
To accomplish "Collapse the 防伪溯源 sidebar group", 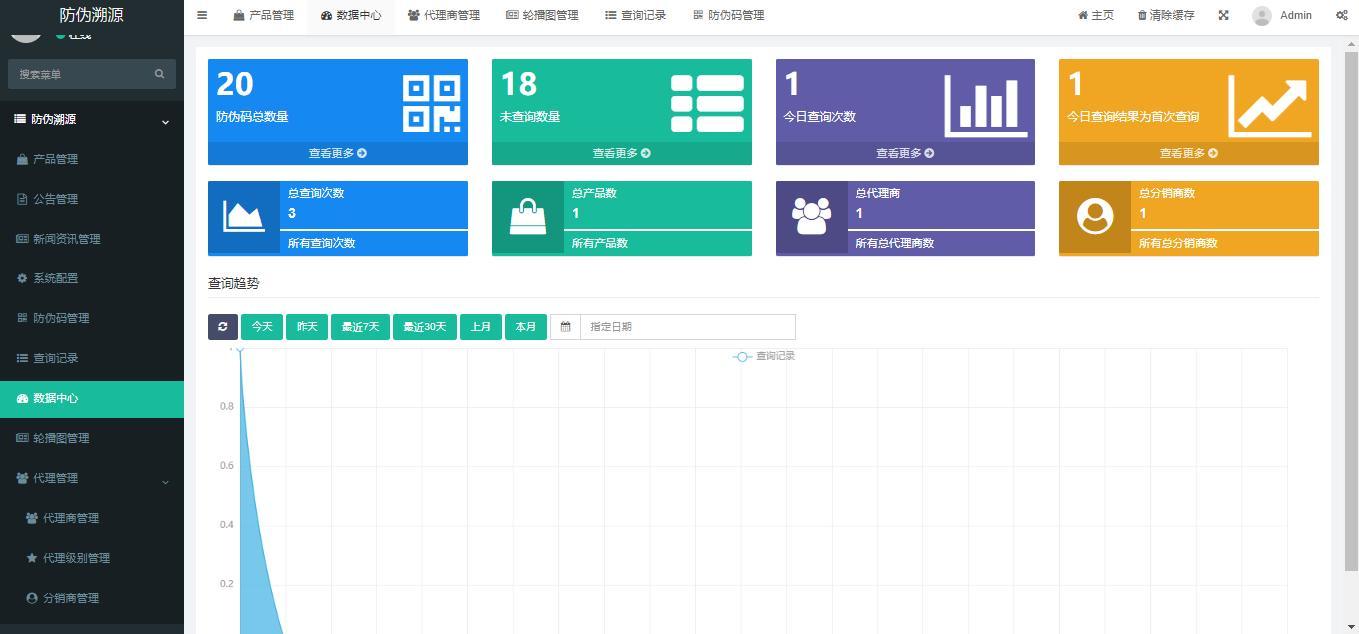I will 92,119.
